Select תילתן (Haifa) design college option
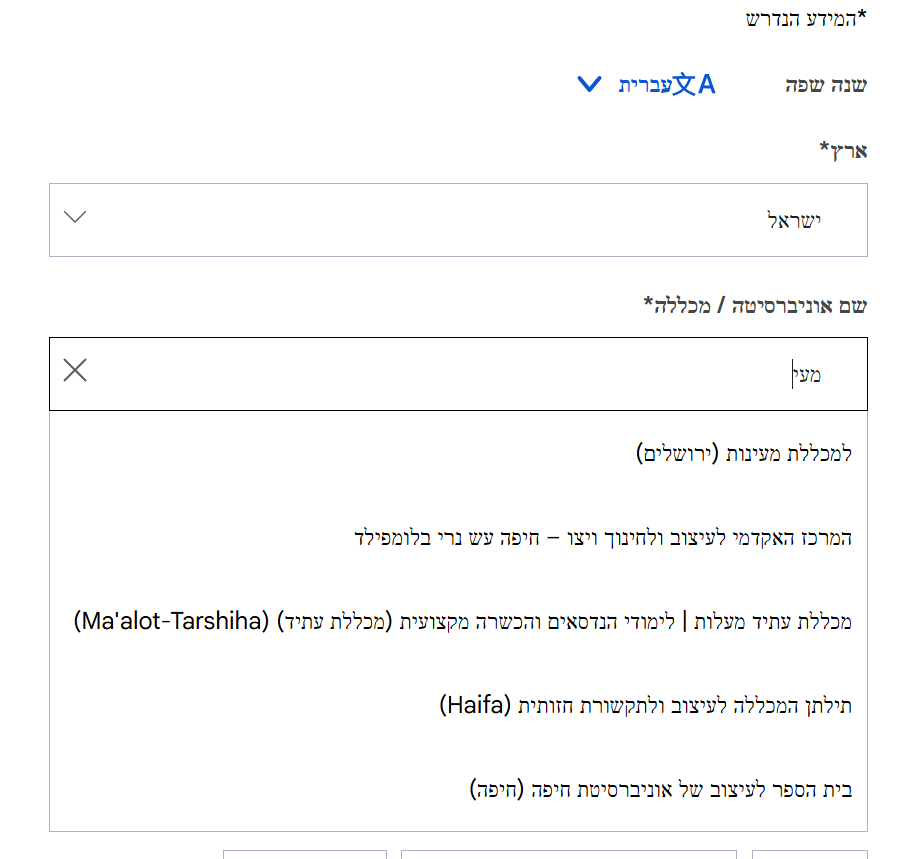 click(646, 706)
